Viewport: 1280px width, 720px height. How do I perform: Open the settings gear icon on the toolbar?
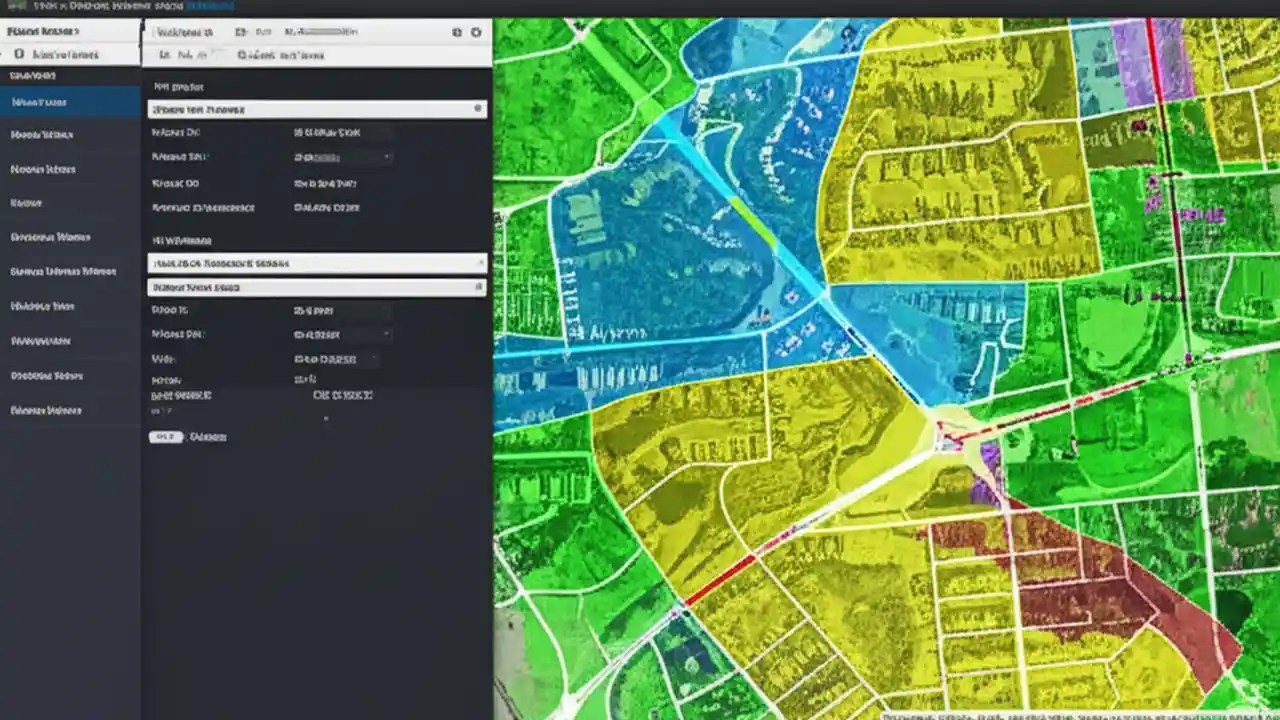point(476,32)
